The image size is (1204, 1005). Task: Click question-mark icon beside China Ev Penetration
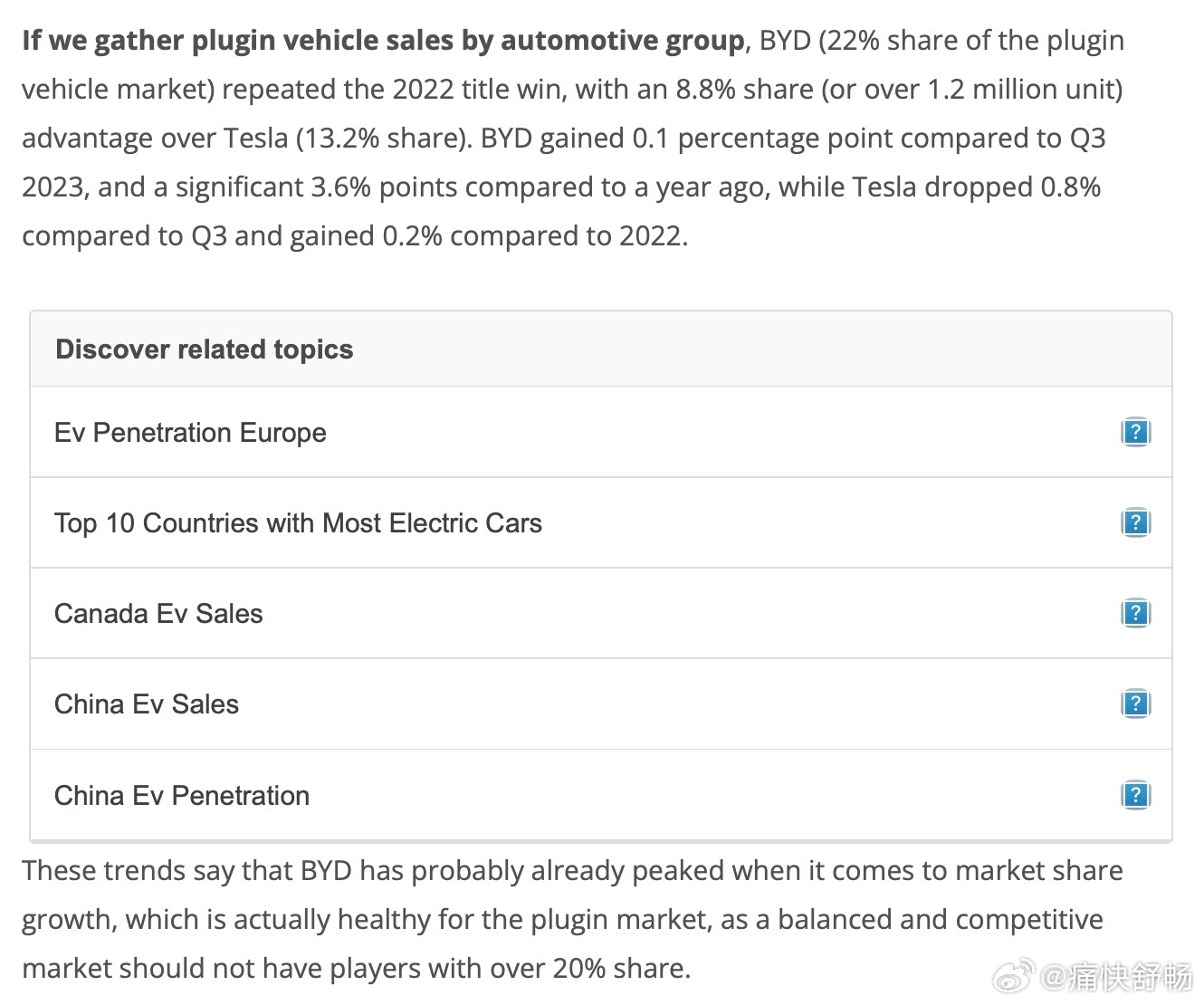(x=1135, y=795)
